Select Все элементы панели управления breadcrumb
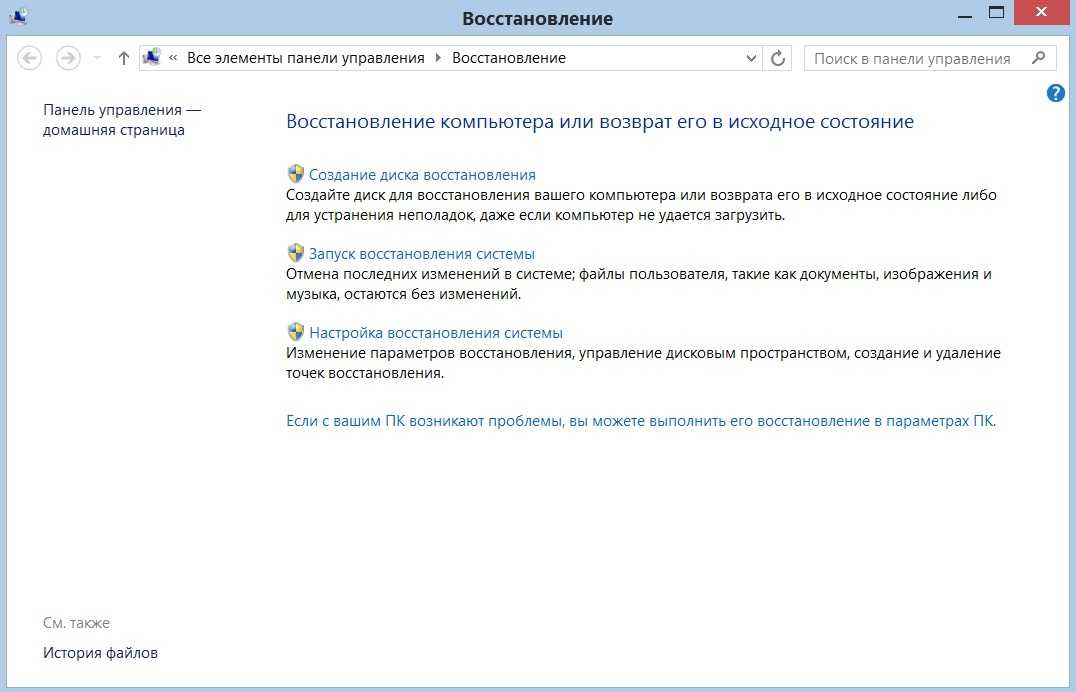The width and height of the screenshot is (1076, 692). pos(306,58)
